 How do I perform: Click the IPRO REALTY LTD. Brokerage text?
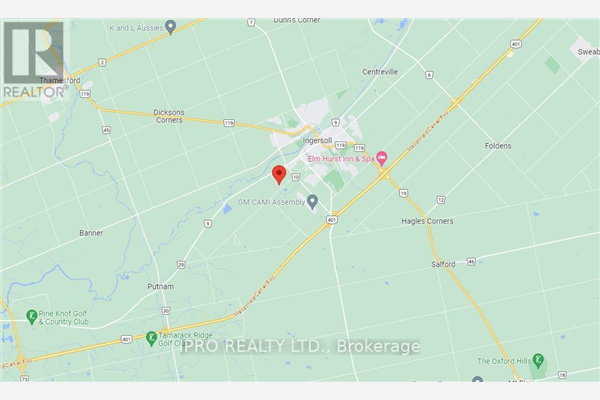(x=300, y=346)
